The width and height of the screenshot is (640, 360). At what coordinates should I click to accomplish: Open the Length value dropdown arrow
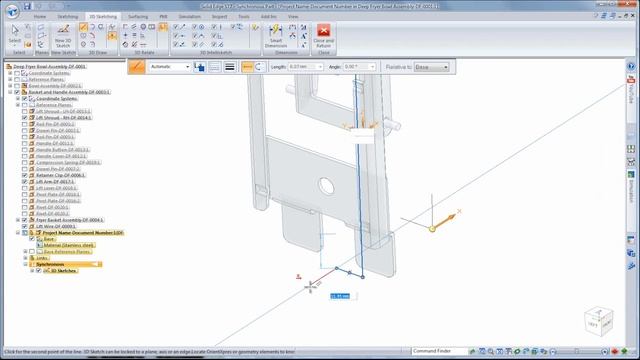[x=320, y=67]
